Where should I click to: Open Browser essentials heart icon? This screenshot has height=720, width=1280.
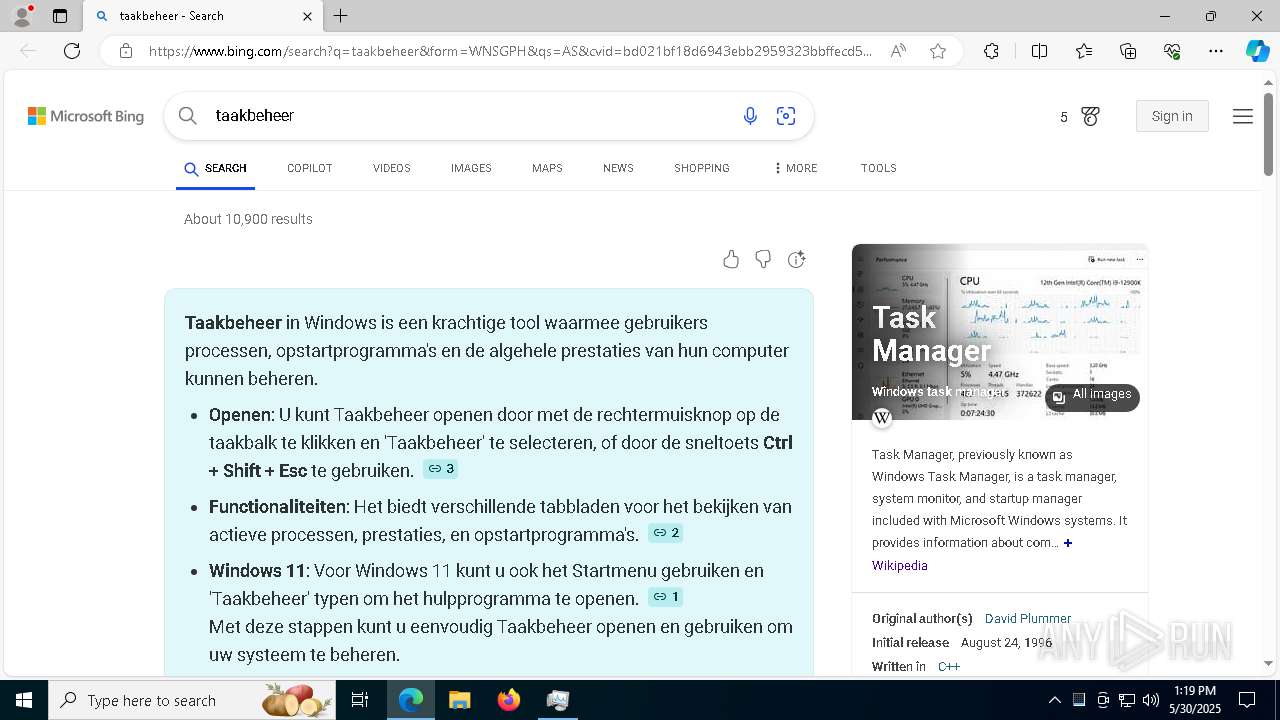click(x=1172, y=51)
